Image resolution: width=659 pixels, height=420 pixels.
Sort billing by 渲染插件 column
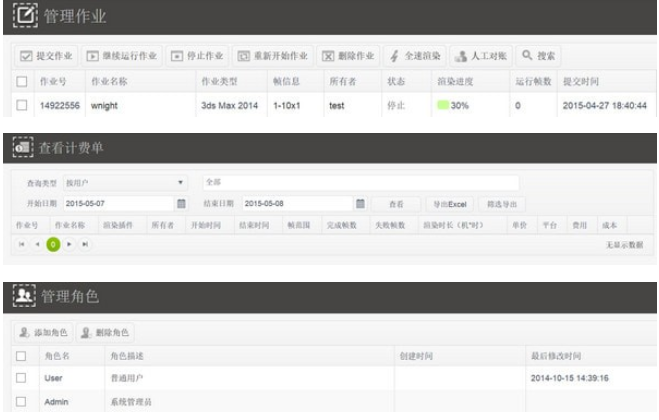[x=118, y=225]
